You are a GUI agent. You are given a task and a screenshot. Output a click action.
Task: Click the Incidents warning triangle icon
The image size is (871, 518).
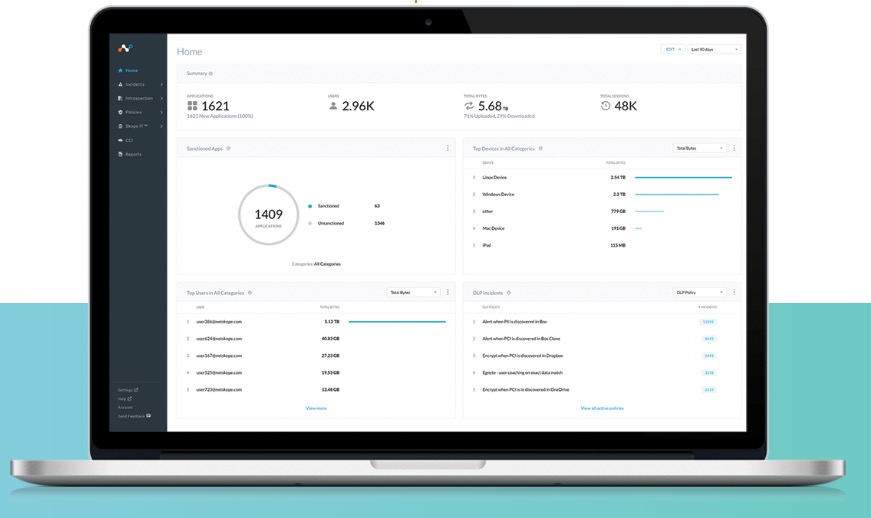click(120, 84)
